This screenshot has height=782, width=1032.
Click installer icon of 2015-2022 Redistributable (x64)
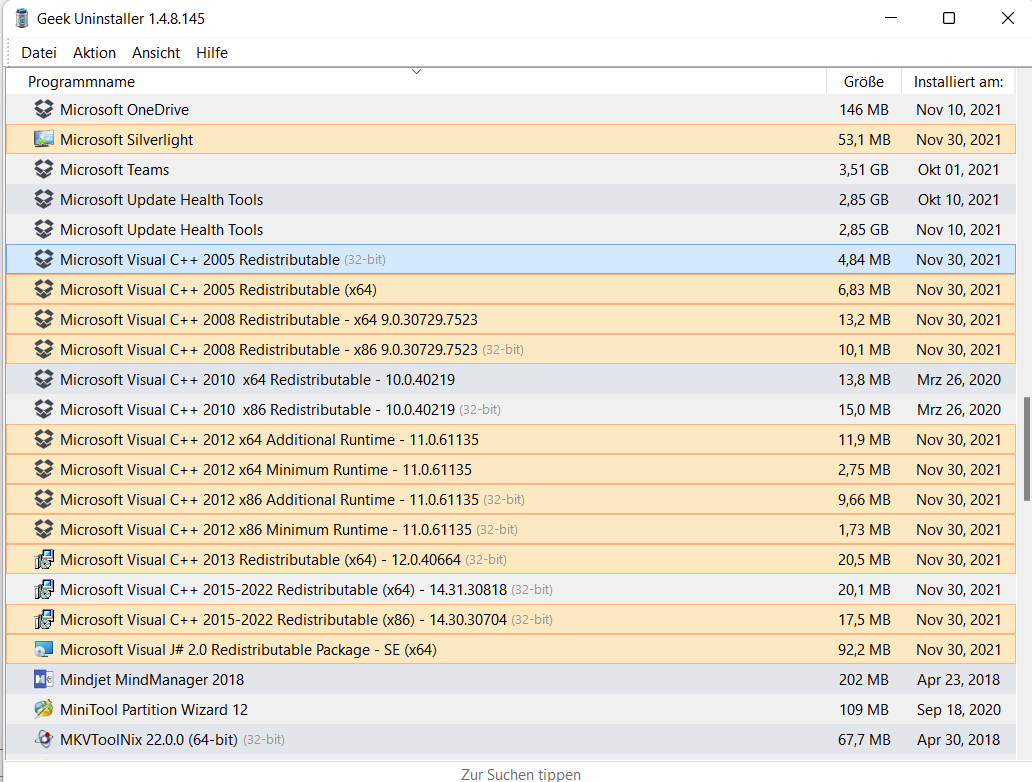(43, 590)
